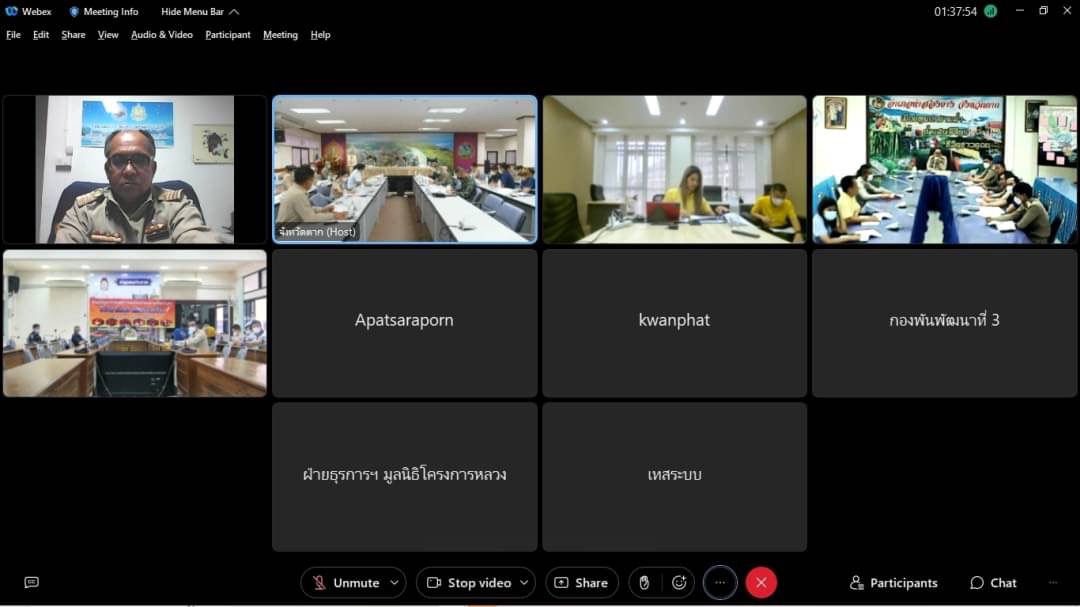The image size is (1080, 607).
Task: Select the ฝ่ายธุรการฯ มูลนิธิโครงการหลวง tile
Action: [x=405, y=477]
